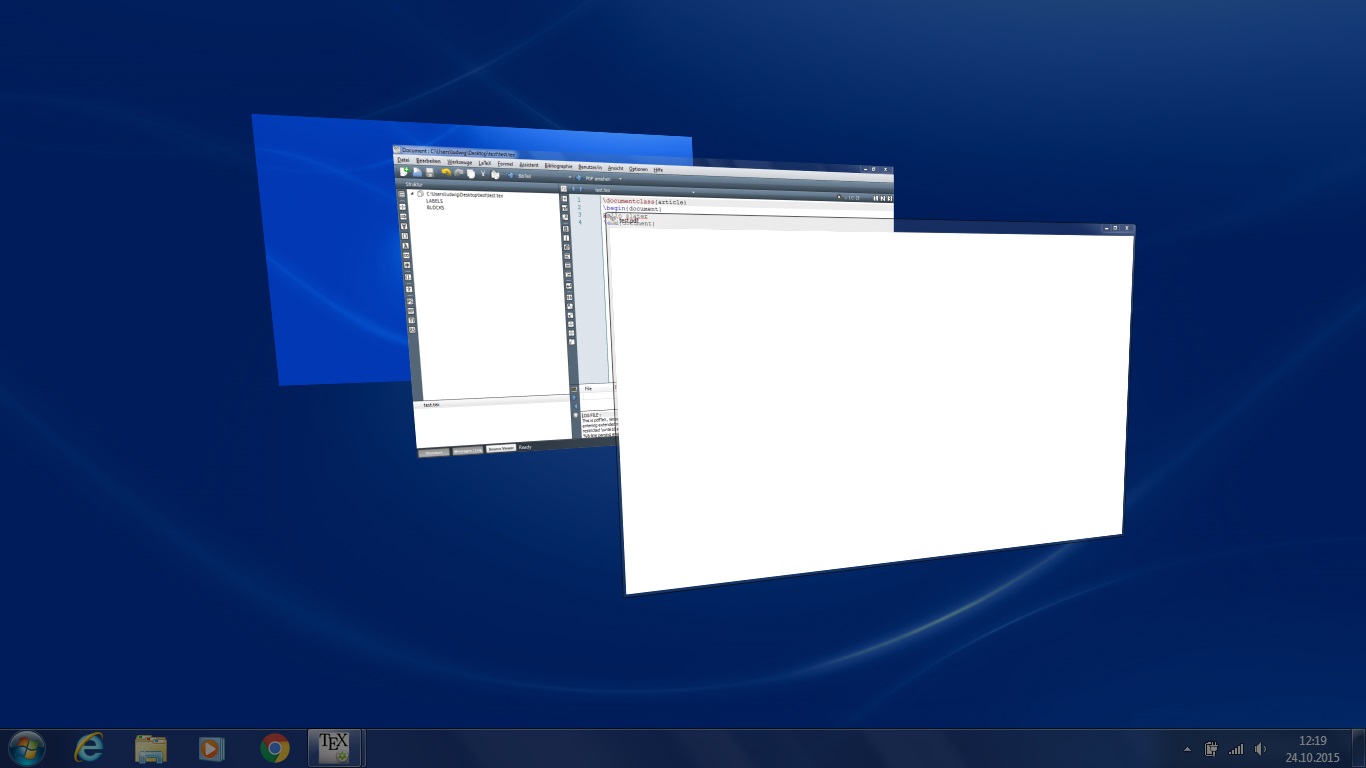
Task: Launch Internet Explorer from the taskbar
Action: pos(89,747)
